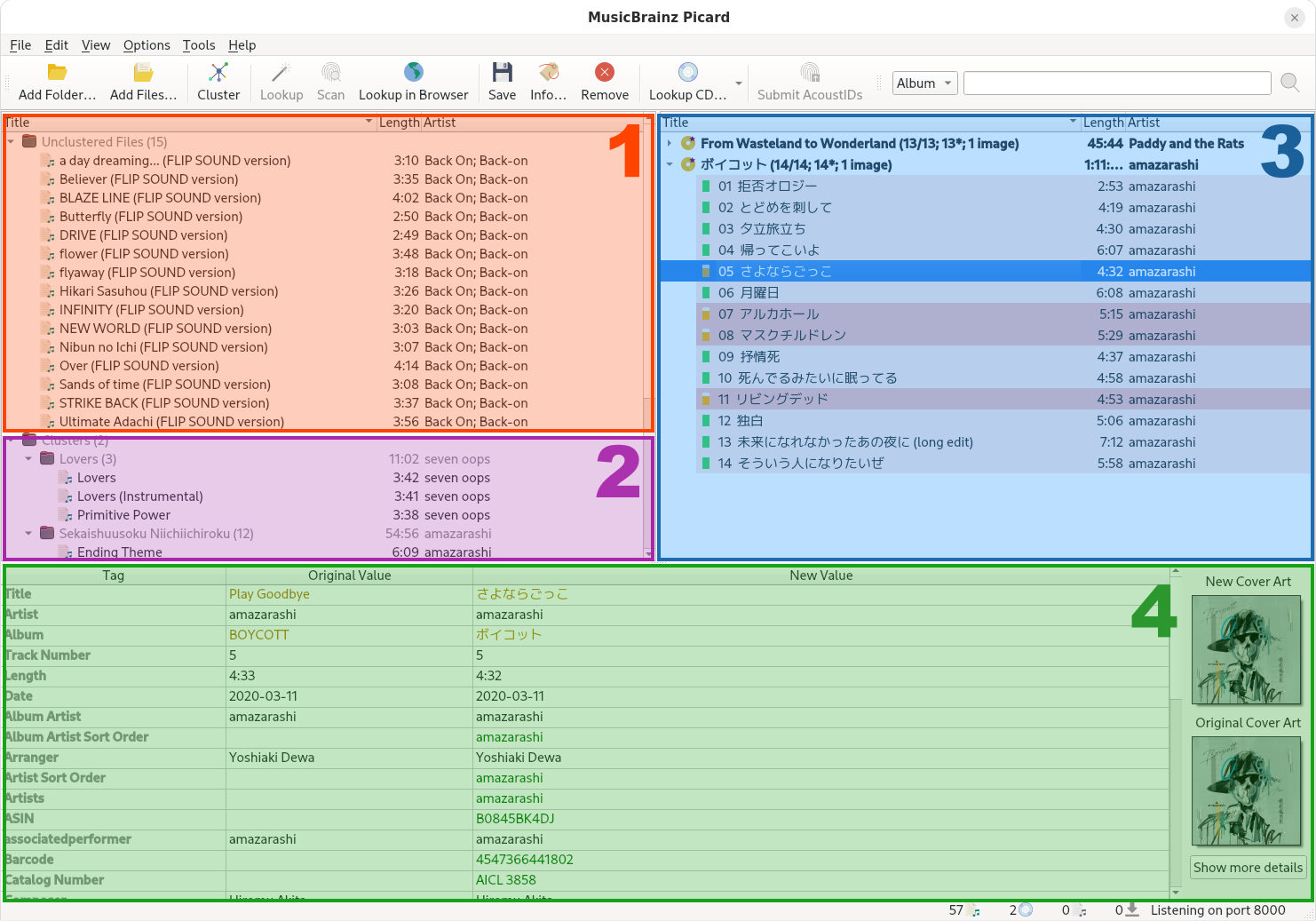This screenshot has height=921, width=1316.
Task: Click the Add Folder toolbar icon
Action: click(x=57, y=73)
